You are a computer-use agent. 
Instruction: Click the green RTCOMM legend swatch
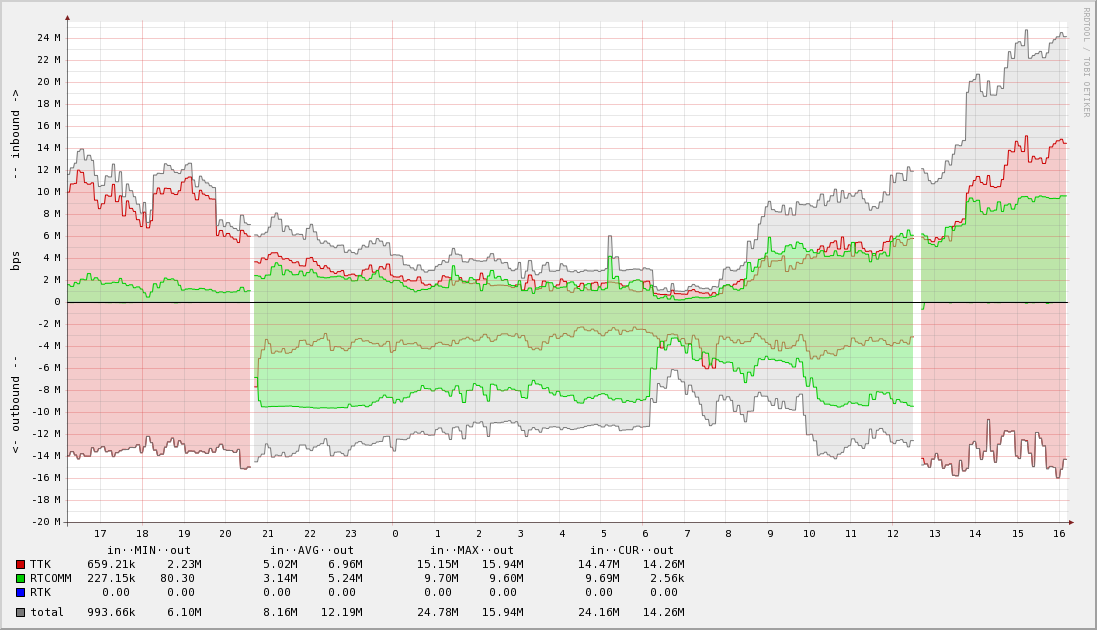(x=20, y=578)
